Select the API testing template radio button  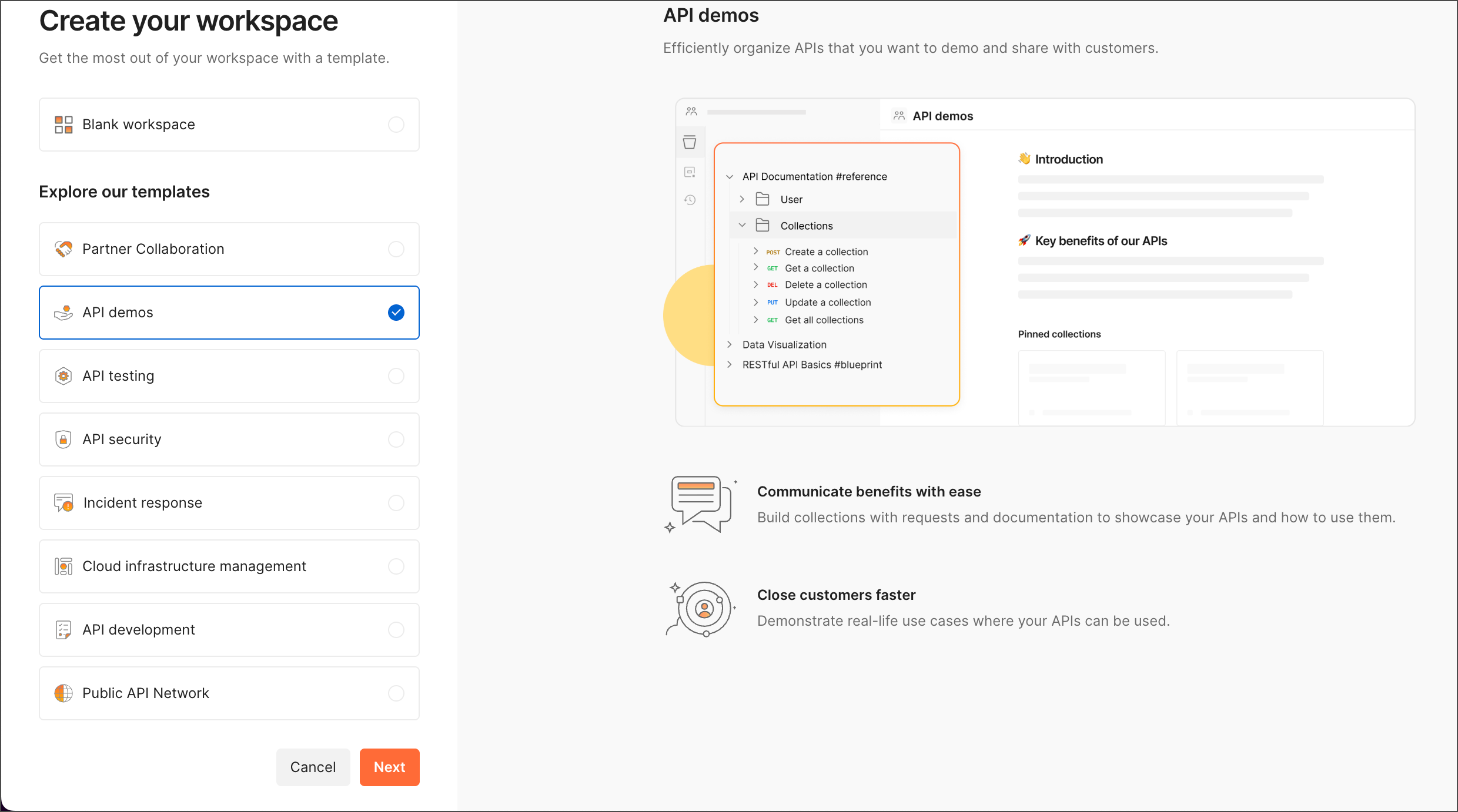coord(396,376)
